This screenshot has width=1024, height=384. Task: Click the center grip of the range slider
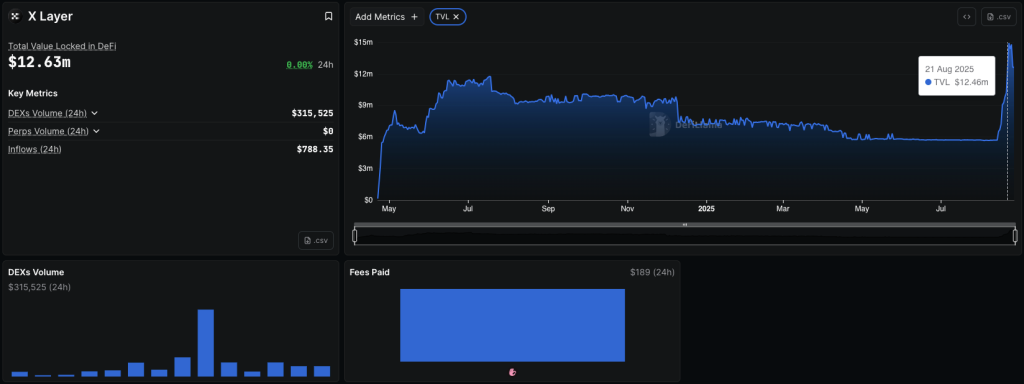pos(685,225)
